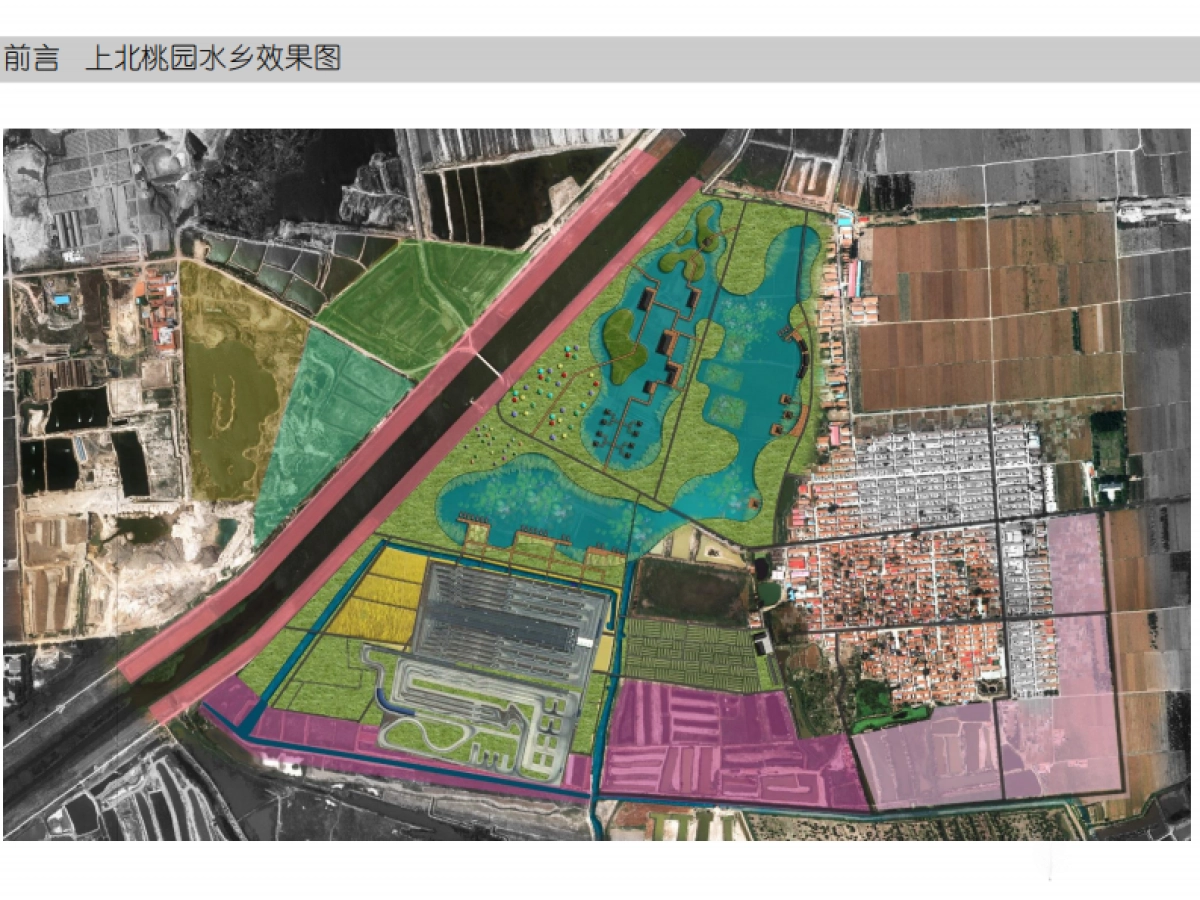Click the small blue-roofed building at far left
This screenshot has height=900, width=1200.
62,299
